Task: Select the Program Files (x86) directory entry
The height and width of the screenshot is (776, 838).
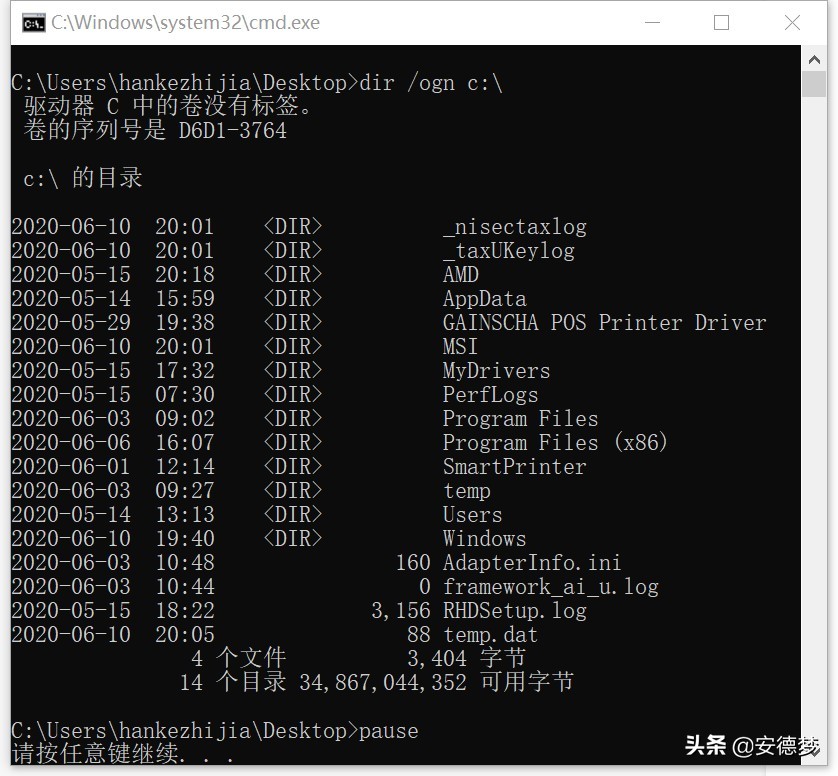Action: [x=556, y=442]
